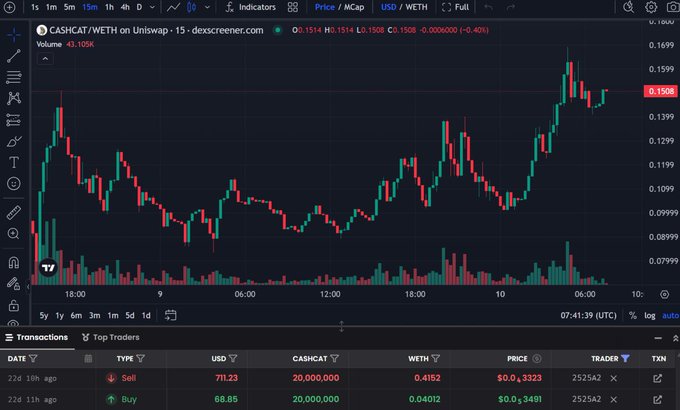The width and height of the screenshot is (680, 410).
Task: Set interval to 4h
Action: (x=125, y=7)
